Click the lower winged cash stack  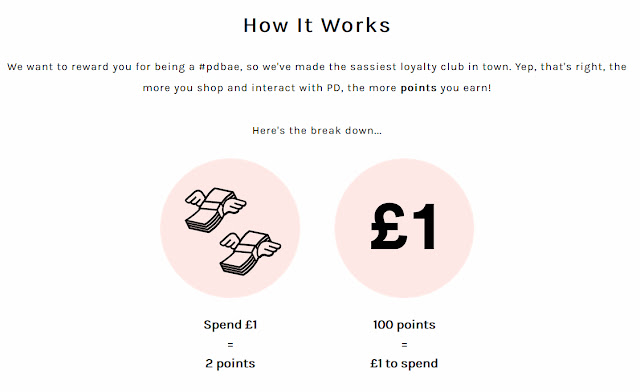click(250, 253)
